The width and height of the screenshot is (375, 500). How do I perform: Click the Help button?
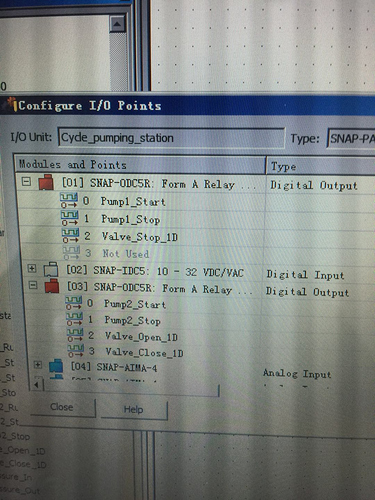[x=134, y=409]
